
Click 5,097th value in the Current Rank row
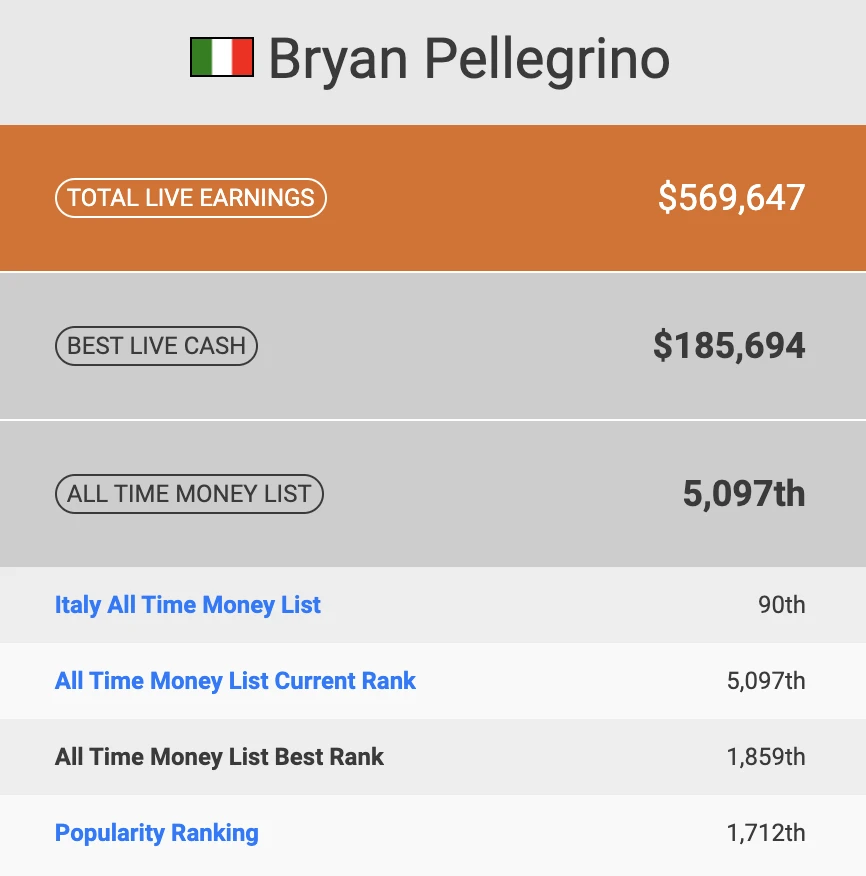pyautogui.click(x=765, y=681)
